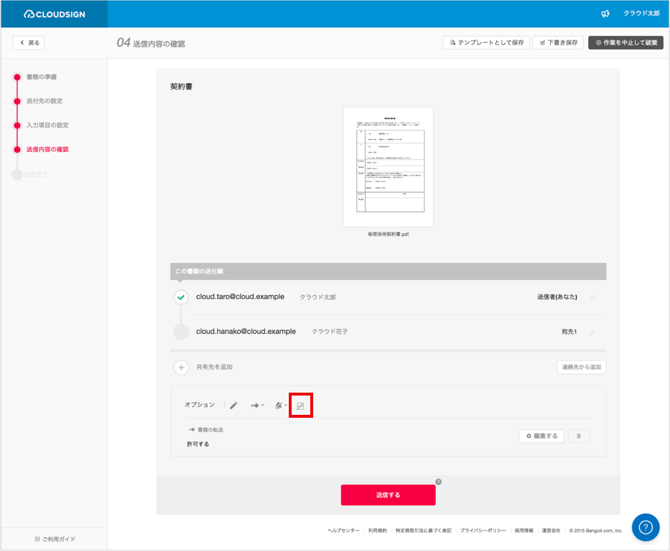Delete the forwarding option with trash icon
Screen dimensions: 670x551
(581, 436)
